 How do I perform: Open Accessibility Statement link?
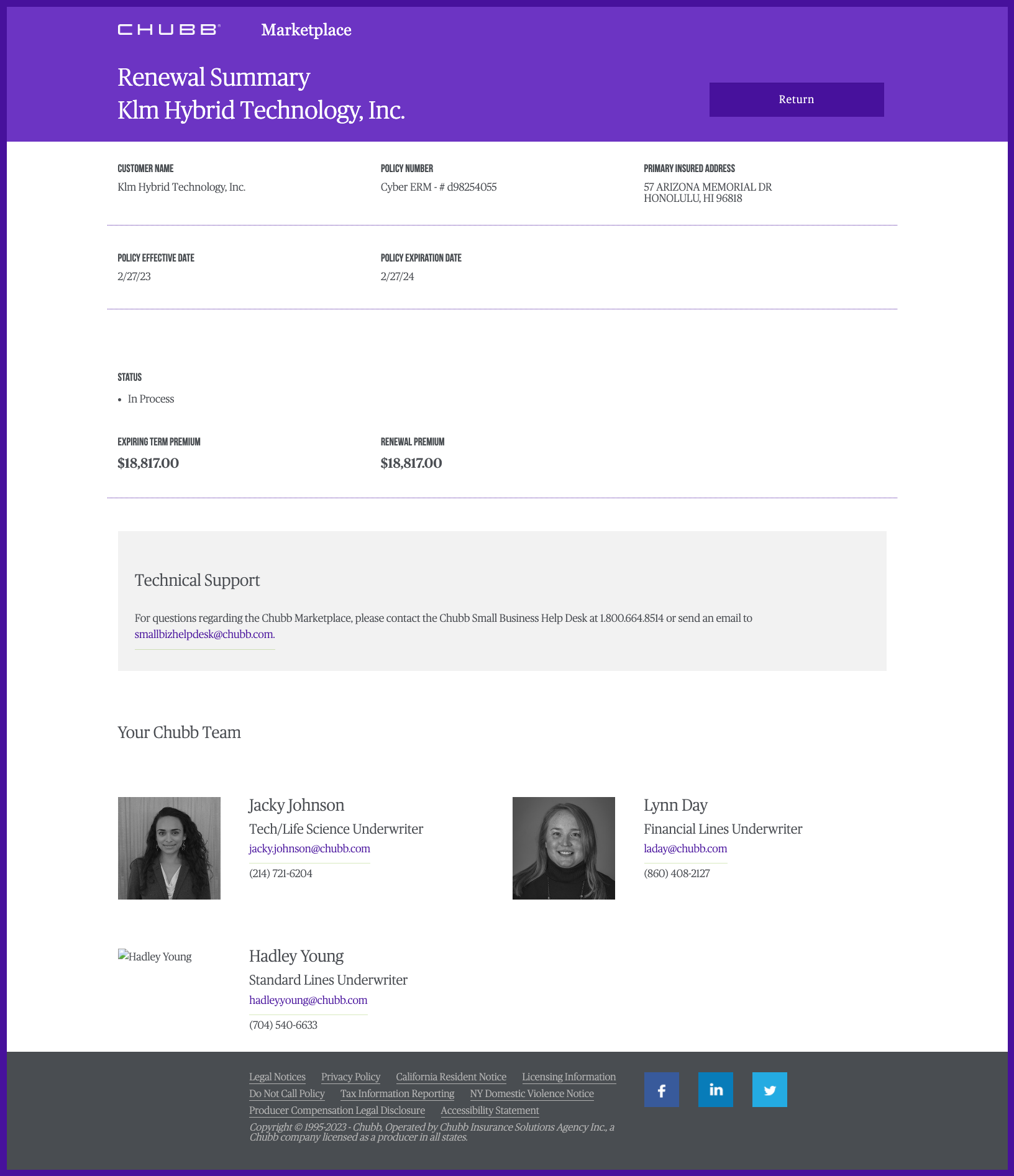[490, 1110]
